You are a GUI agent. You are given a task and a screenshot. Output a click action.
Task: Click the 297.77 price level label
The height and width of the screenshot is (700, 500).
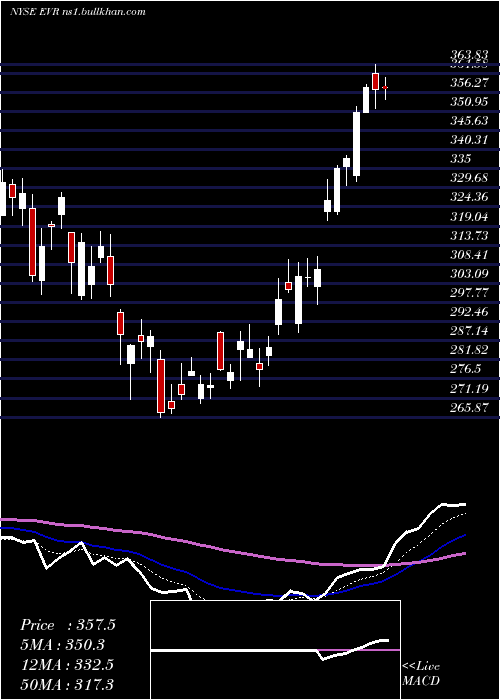[469, 292]
